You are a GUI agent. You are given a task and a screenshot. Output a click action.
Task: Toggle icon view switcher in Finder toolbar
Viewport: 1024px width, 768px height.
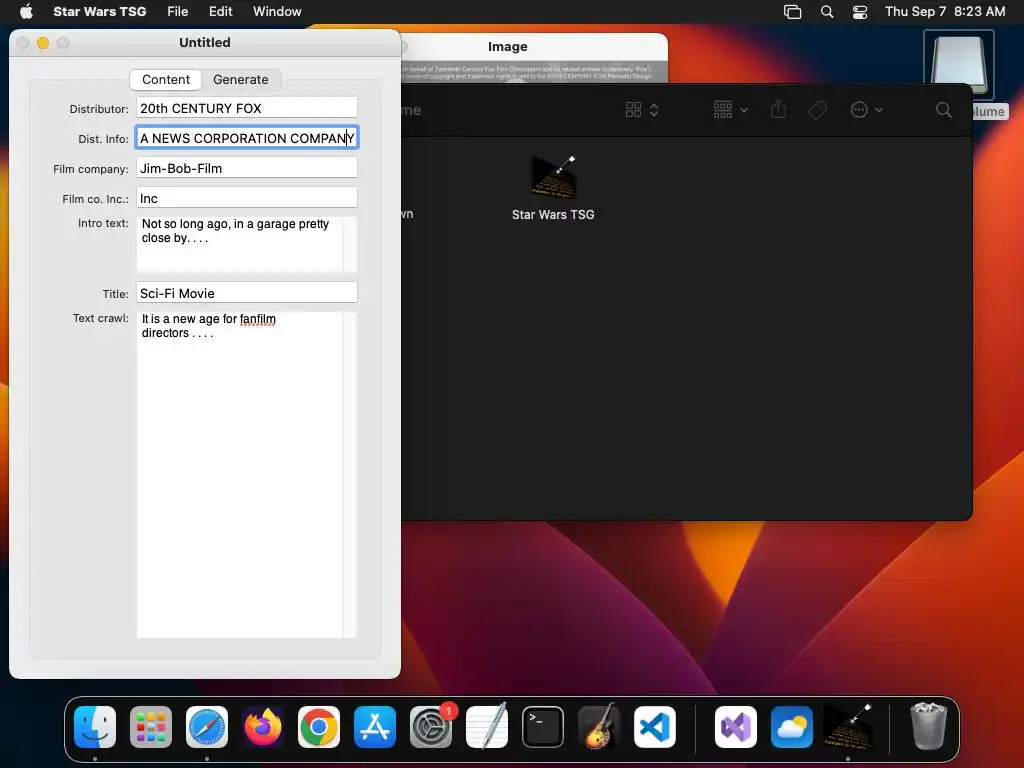(642, 110)
